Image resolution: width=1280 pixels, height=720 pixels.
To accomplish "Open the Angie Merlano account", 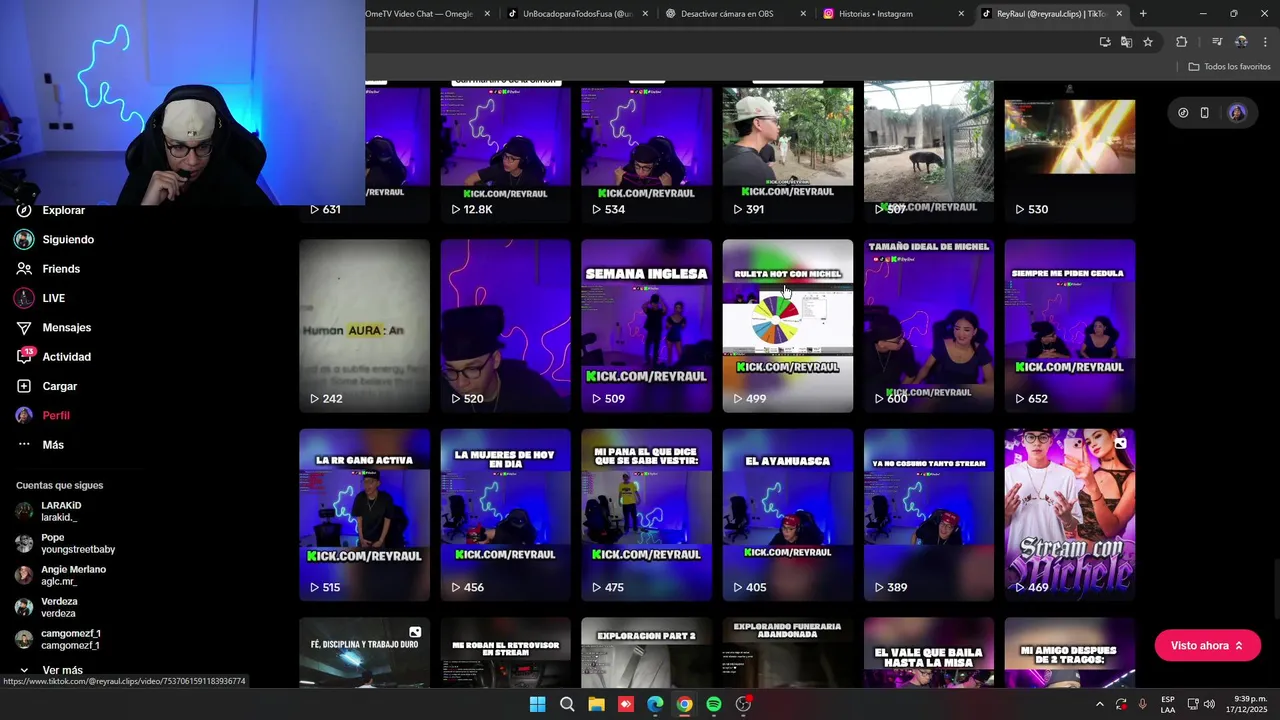I will (x=60, y=575).
